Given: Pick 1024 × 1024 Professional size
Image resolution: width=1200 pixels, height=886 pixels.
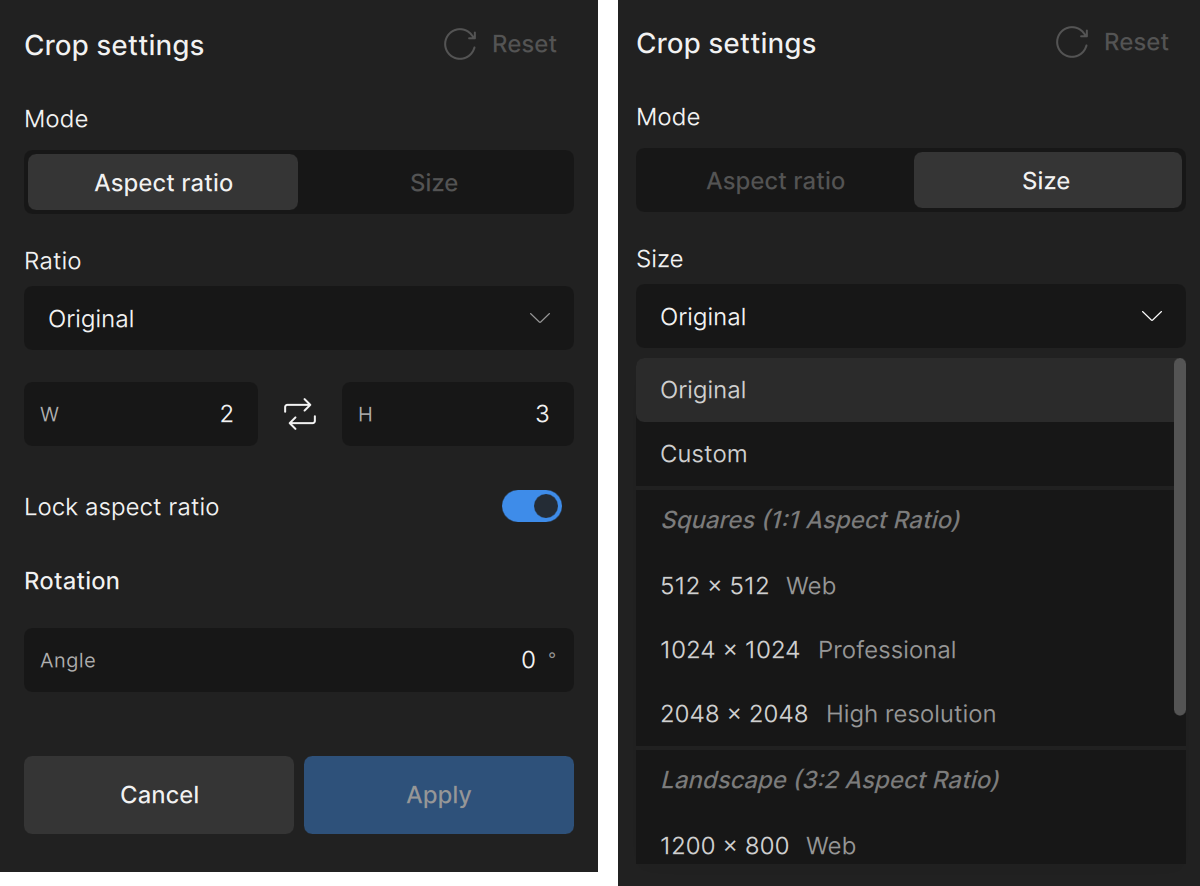Looking at the screenshot, I should [808, 650].
